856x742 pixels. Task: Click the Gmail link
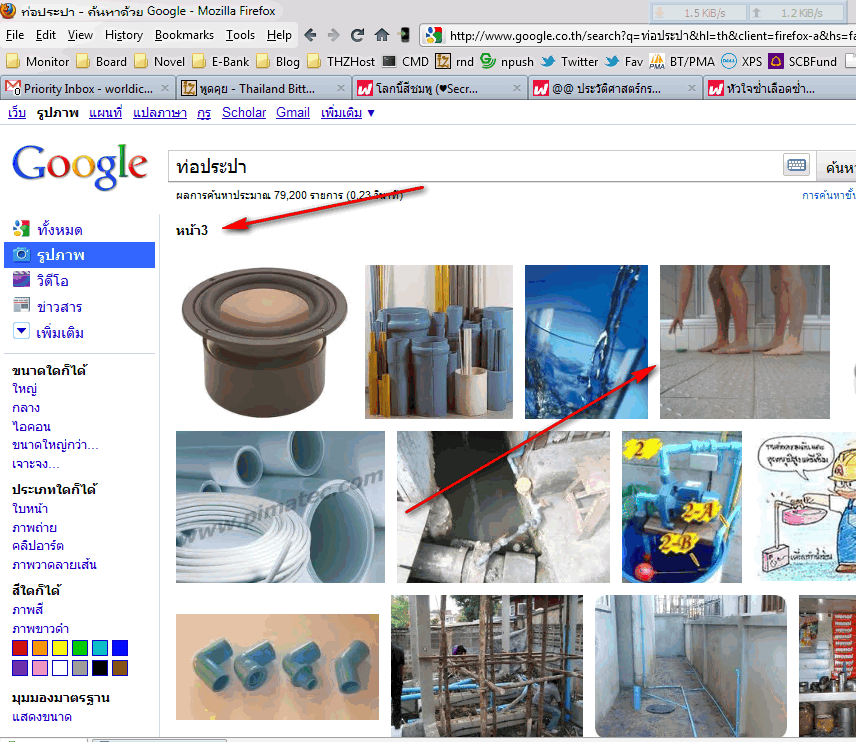point(293,112)
